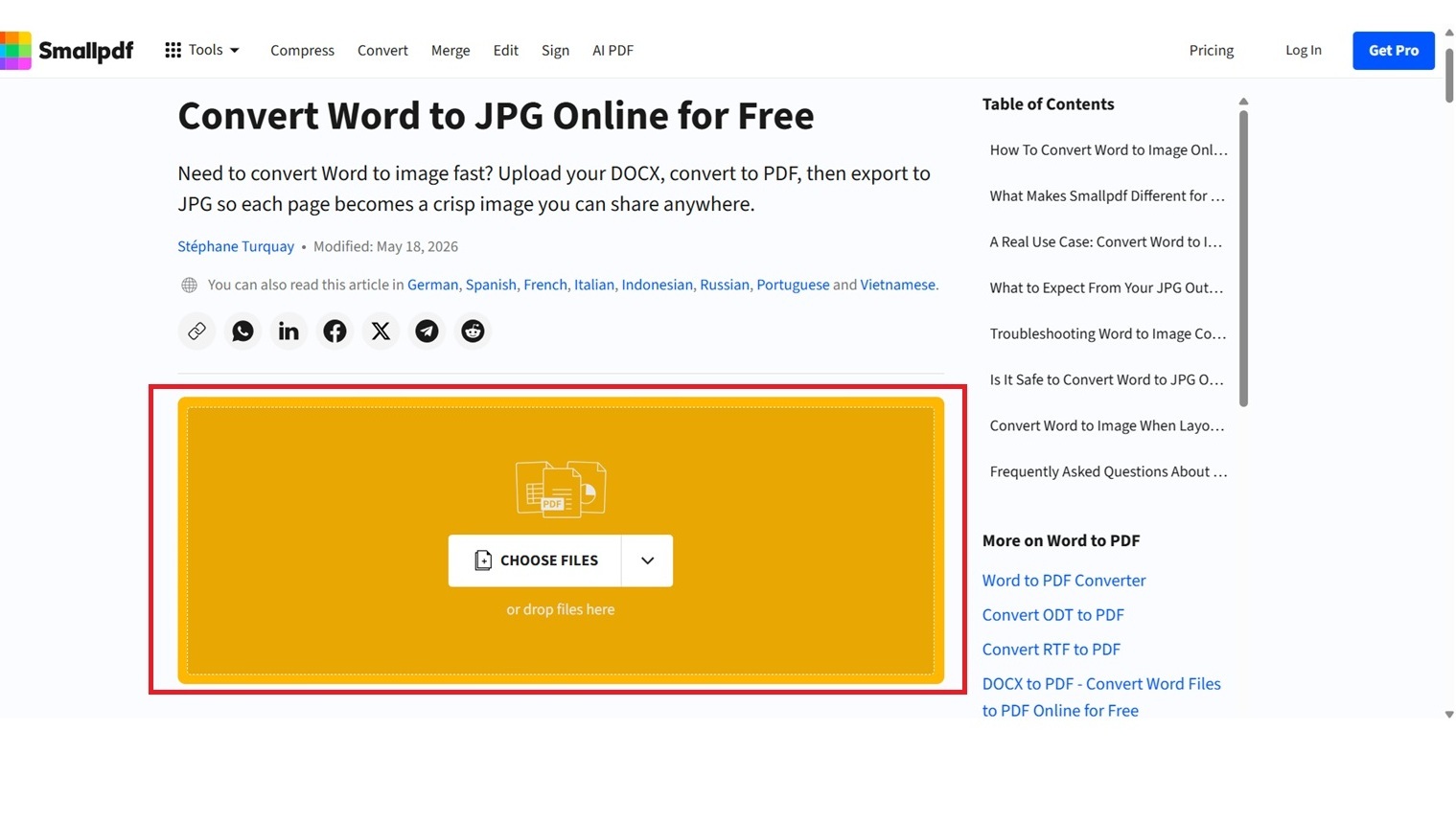Viewport: 1456px width, 822px height.
Task: Click the 'Convert Word to JPG Online for Free' heading
Action: tap(496, 116)
